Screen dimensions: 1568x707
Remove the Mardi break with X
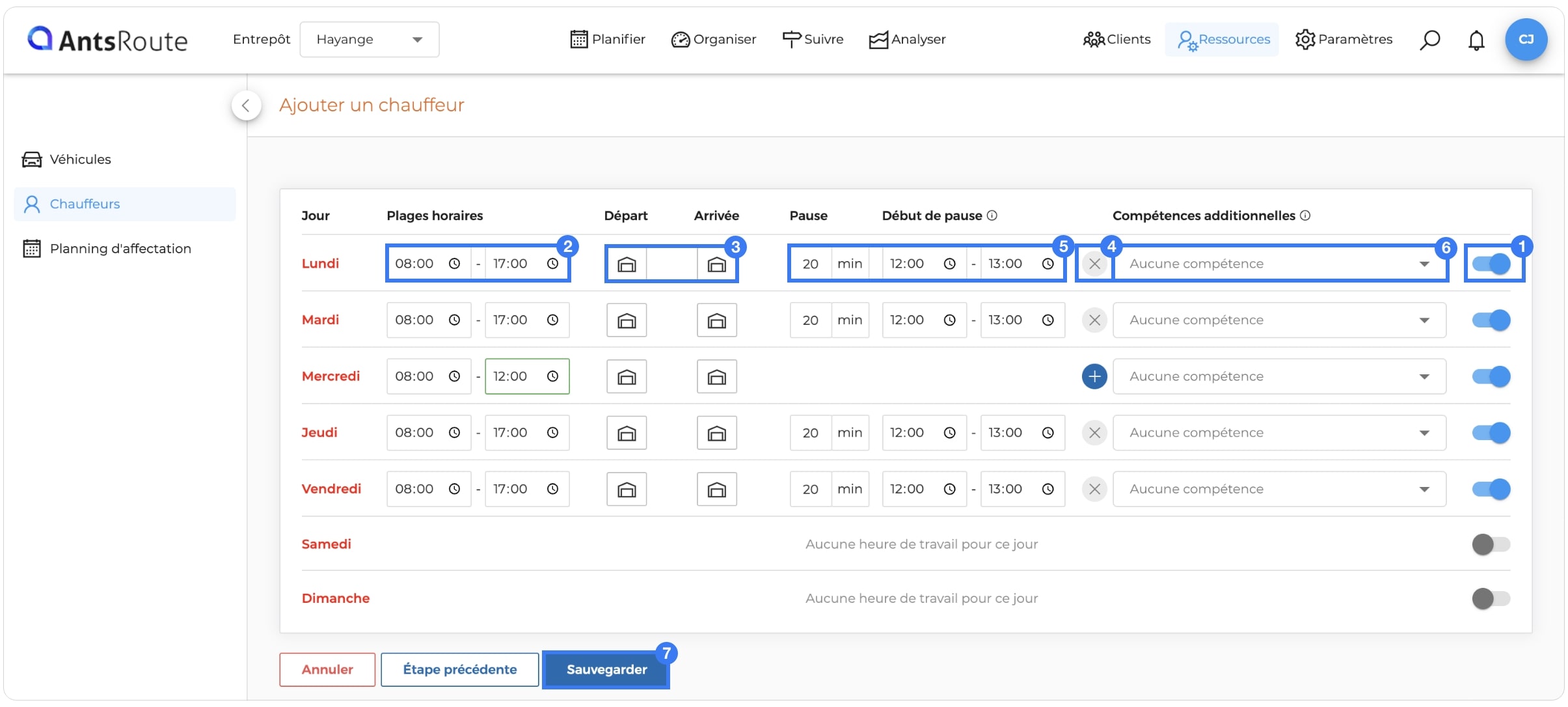[x=1094, y=320]
